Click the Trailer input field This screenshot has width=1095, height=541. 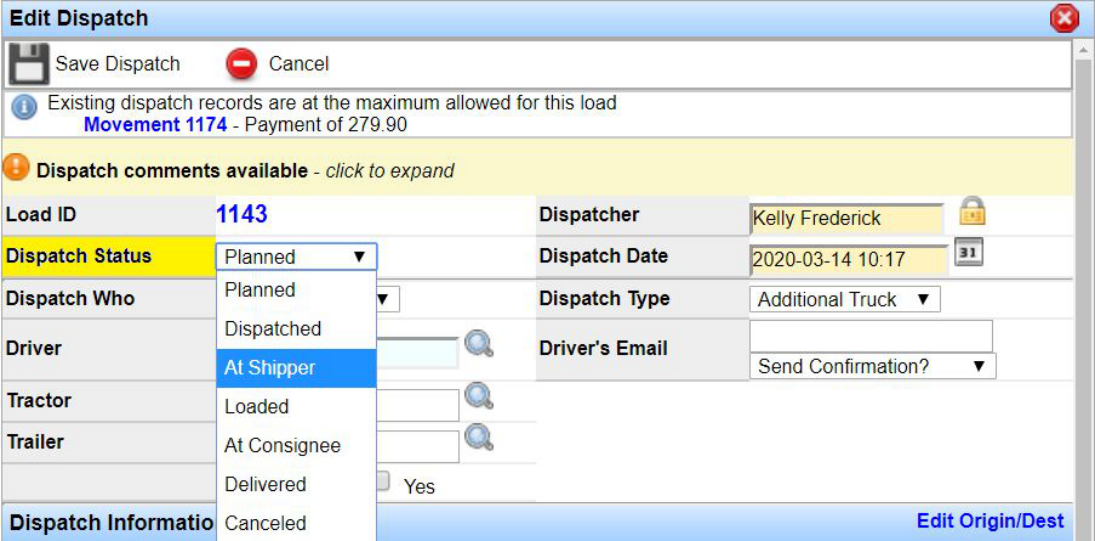[418, 447]
